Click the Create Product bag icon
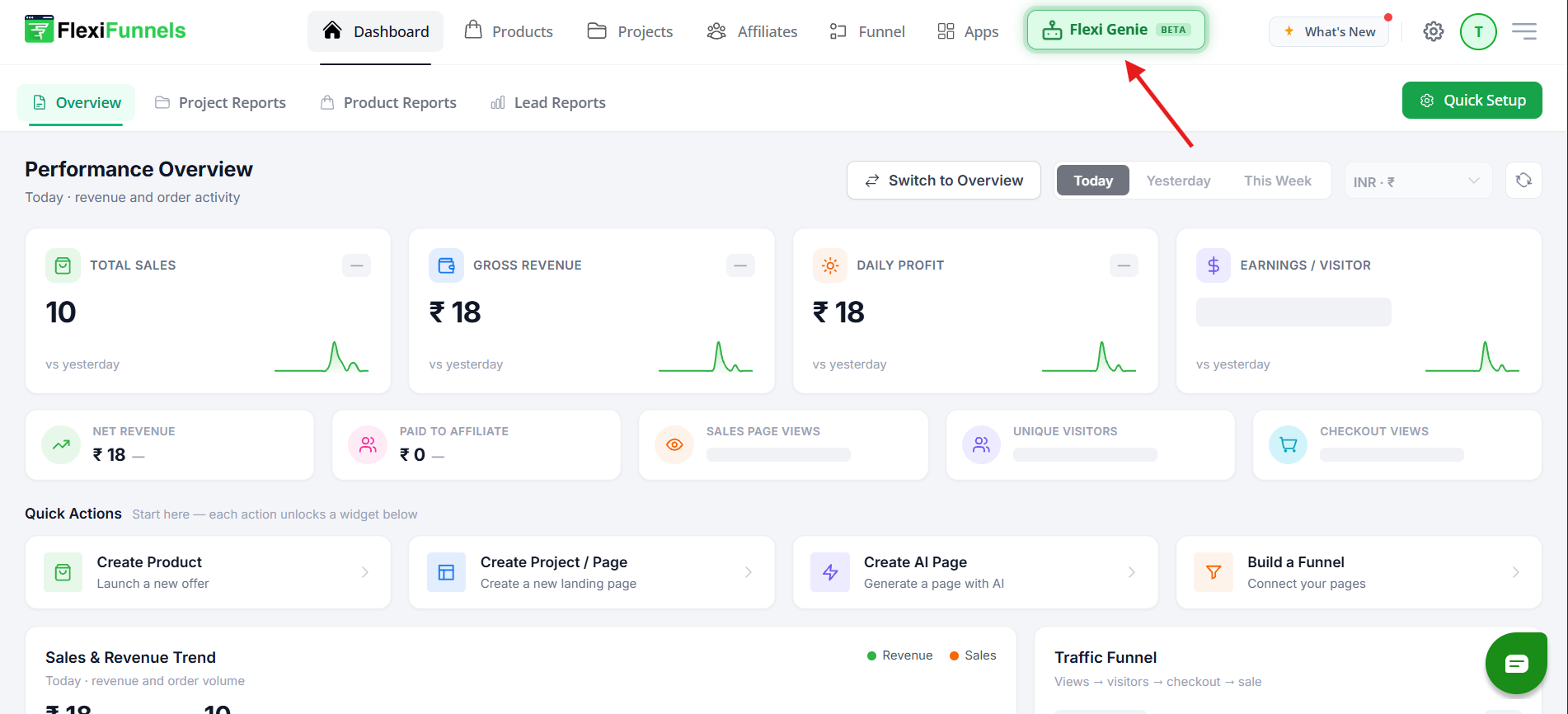Viewport: 1568px width, 714px height. (63, 572)
